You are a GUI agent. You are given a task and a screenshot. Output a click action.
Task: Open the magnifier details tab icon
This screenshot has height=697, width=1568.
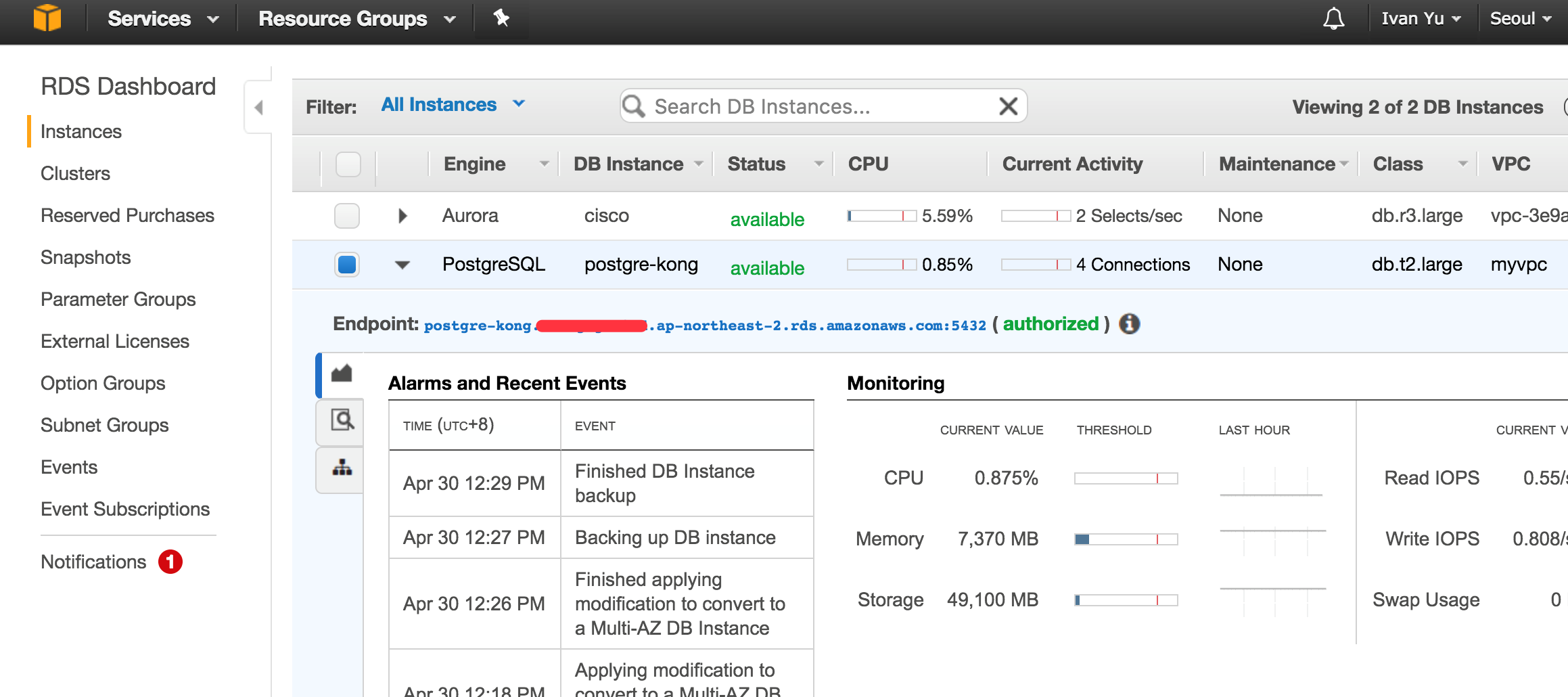(342, 420)
